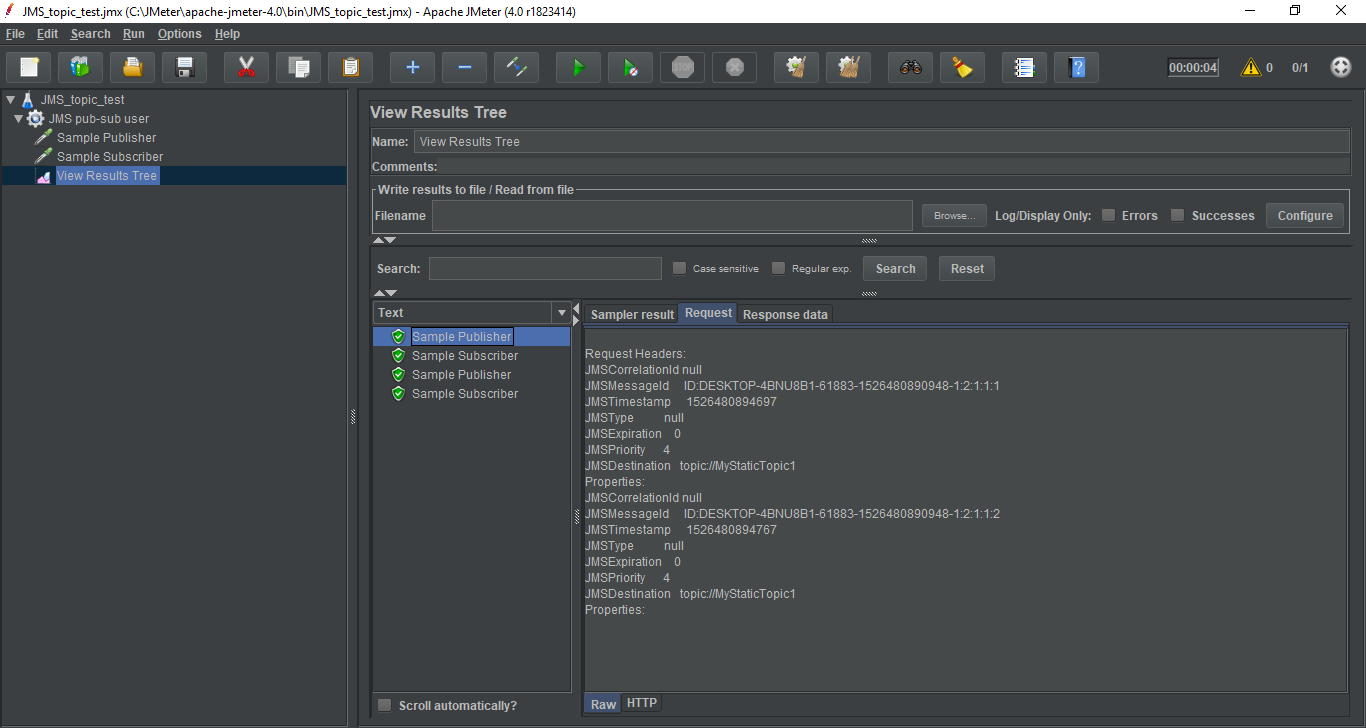Viewport: 1366px width, 728px height.
Task: Switch to the Response data tab
Action: click(x=785, y=315)
